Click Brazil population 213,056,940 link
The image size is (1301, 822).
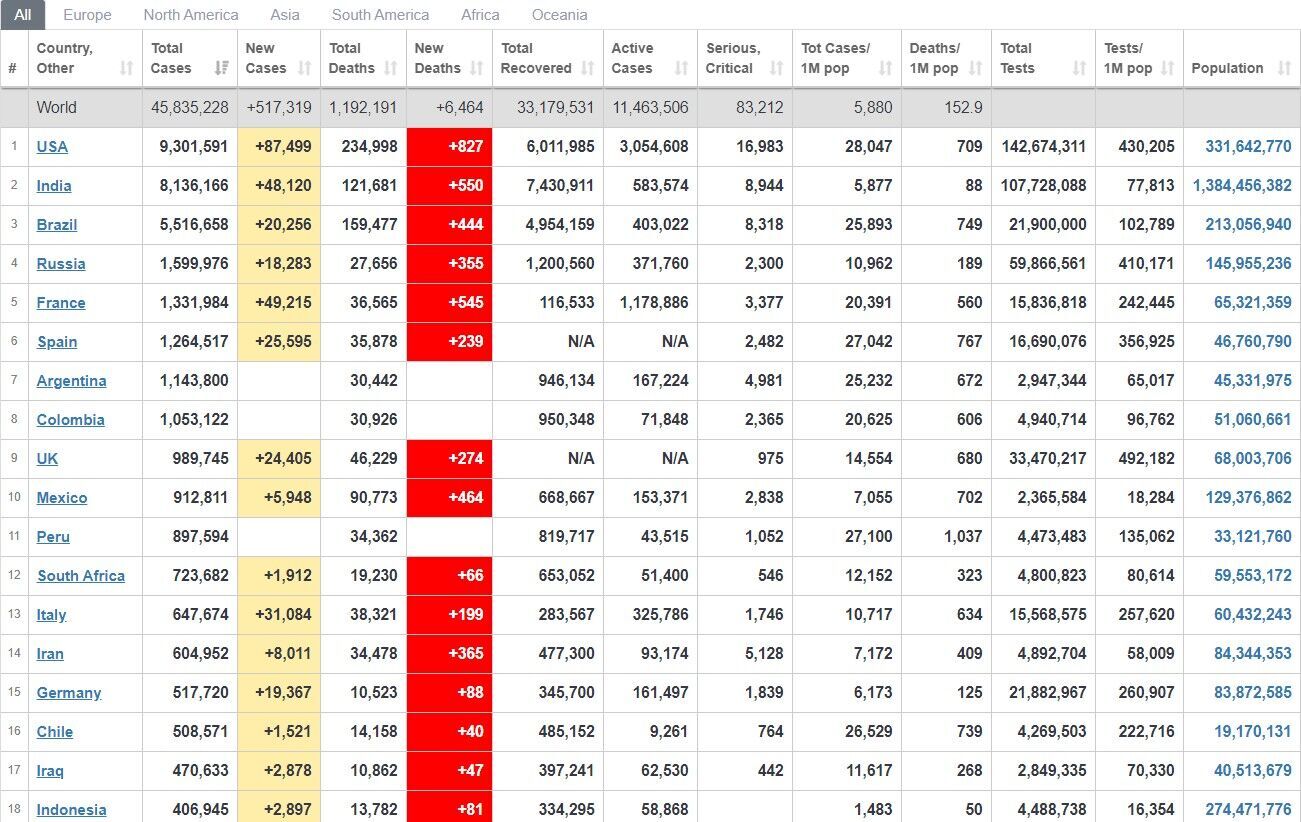pos(1248,224)
